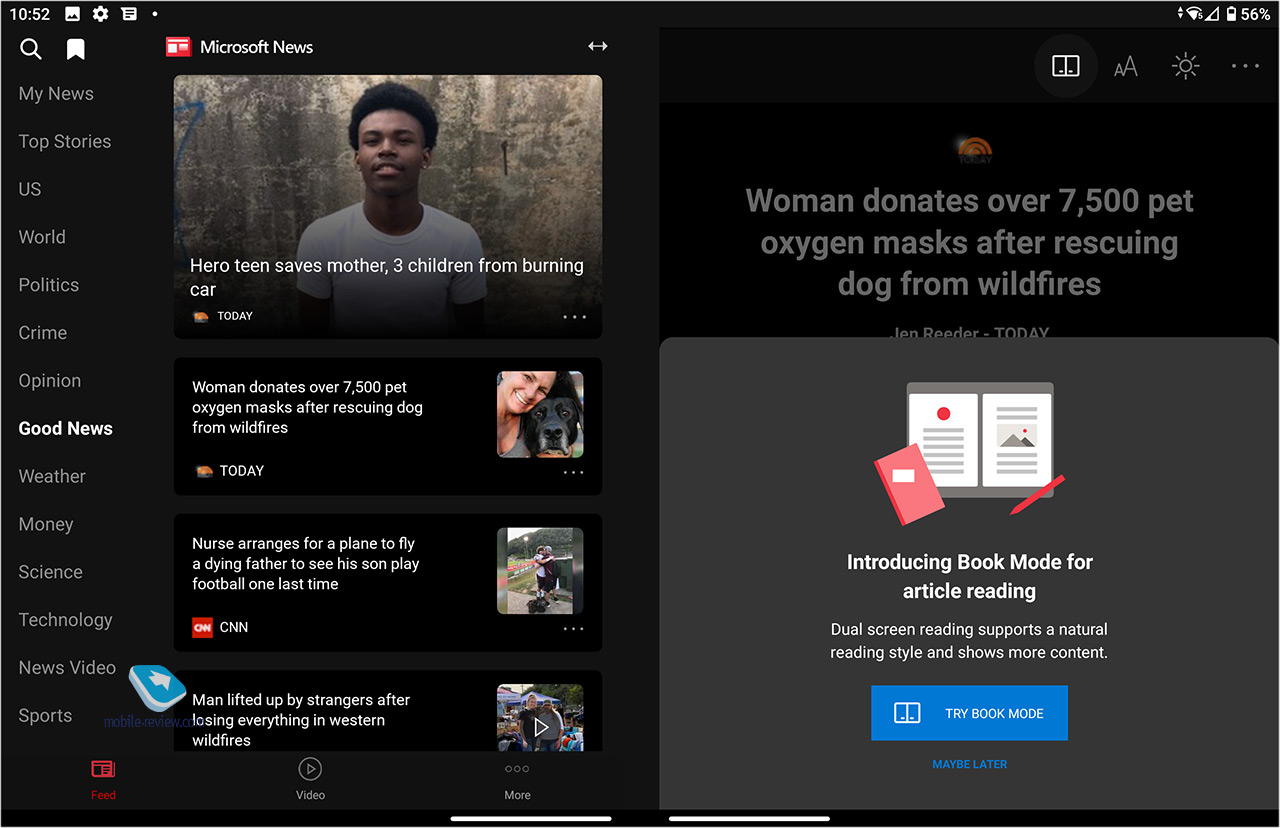
Task: Select Sports category
Action: pyautogui.click(x=45, y=716)
